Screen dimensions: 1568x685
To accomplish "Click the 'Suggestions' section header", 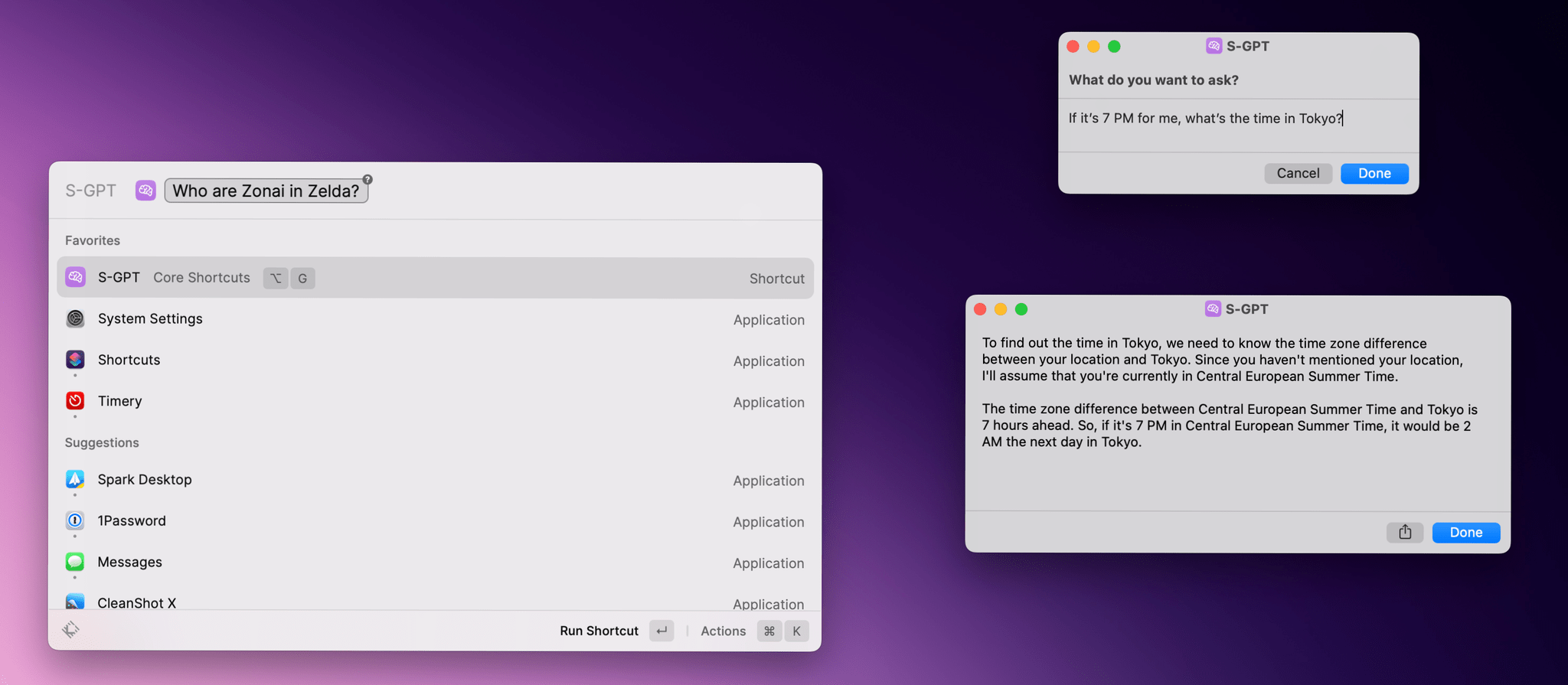I will pos(102,442).
